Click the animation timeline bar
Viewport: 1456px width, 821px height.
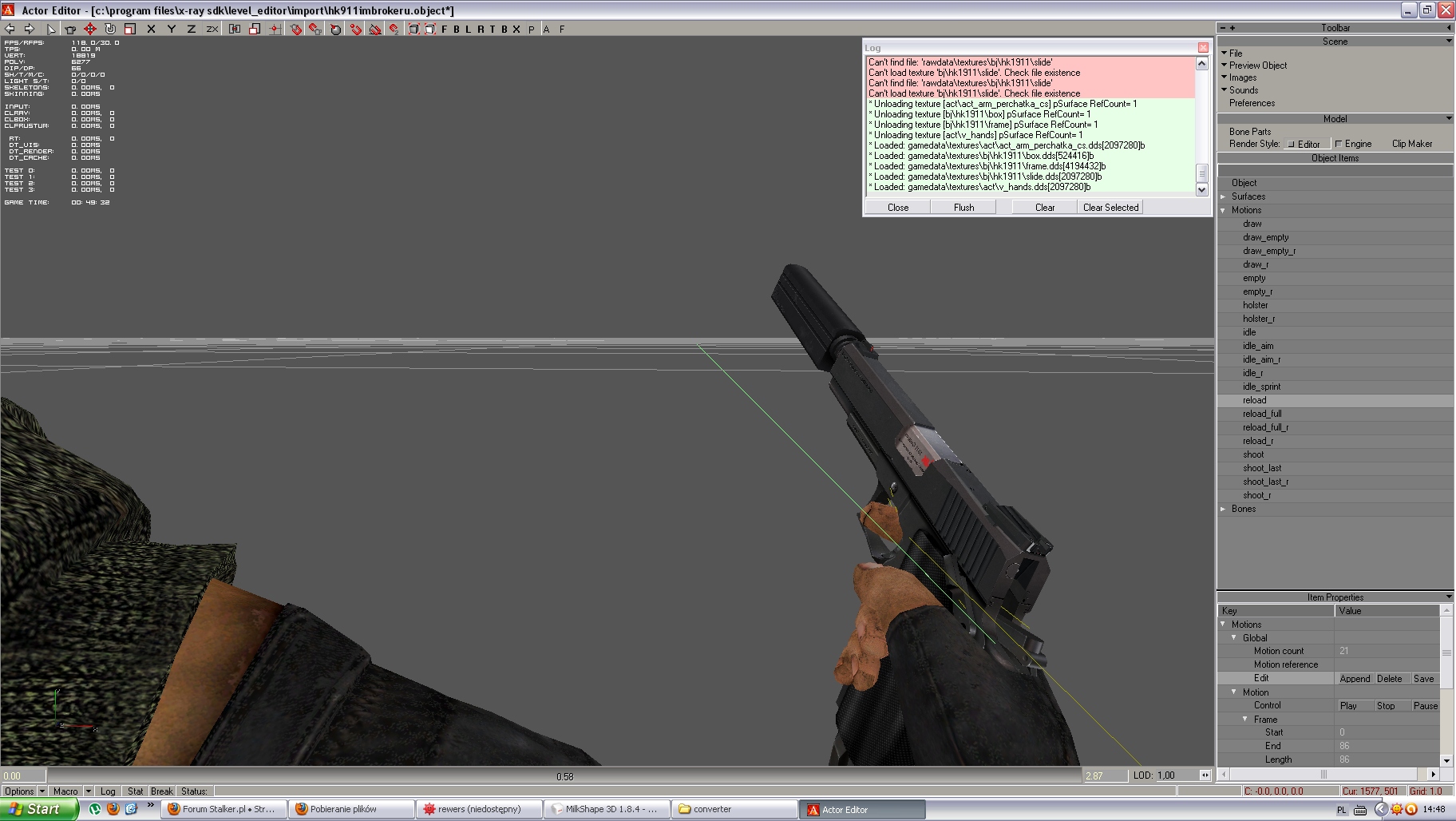pyautogui.click(x=564, y=775)
